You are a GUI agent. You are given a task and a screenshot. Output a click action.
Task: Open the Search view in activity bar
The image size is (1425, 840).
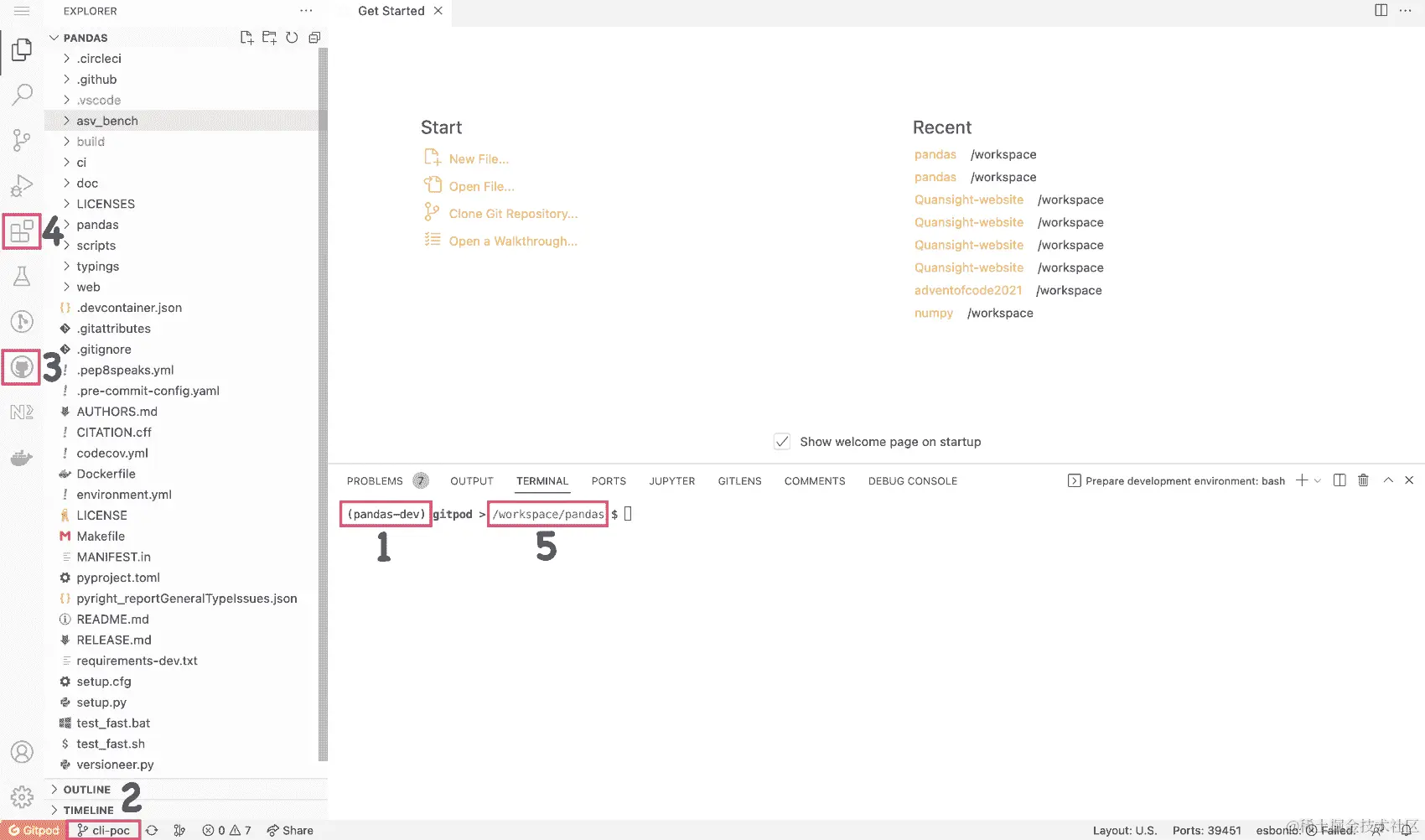tap(22, 94)
